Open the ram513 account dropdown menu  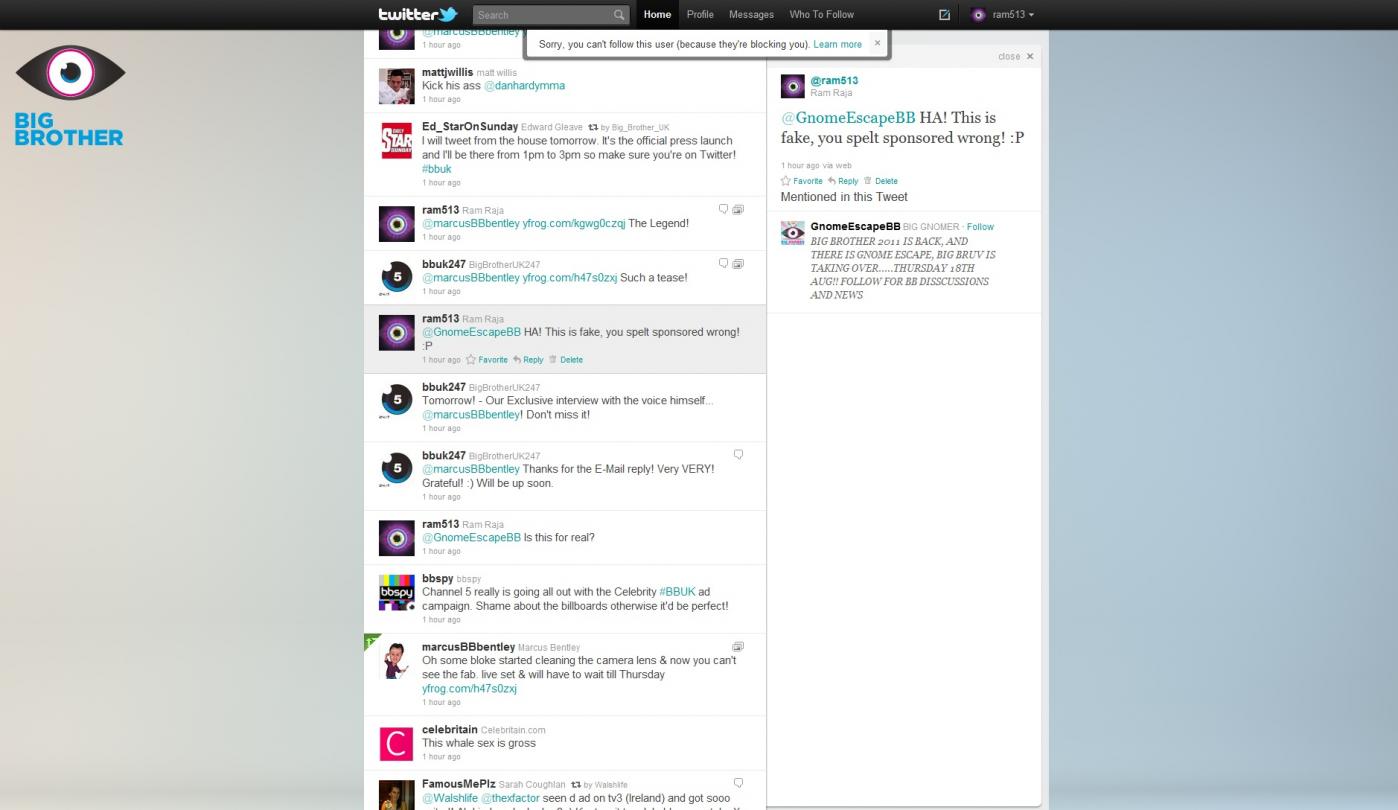click(x=1003, y=15)
